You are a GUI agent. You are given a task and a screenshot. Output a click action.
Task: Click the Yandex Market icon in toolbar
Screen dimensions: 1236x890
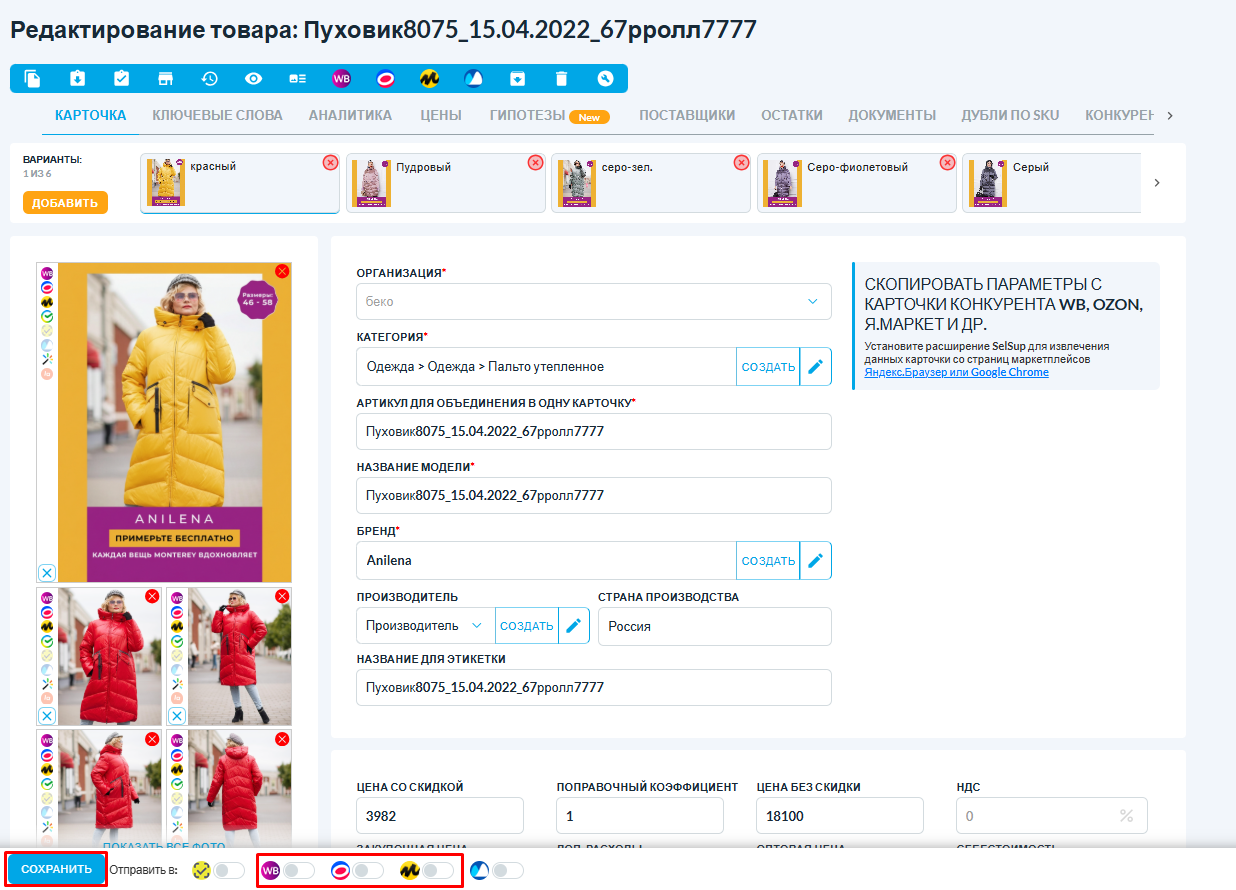pyautogui.click(x=429, y=79)
